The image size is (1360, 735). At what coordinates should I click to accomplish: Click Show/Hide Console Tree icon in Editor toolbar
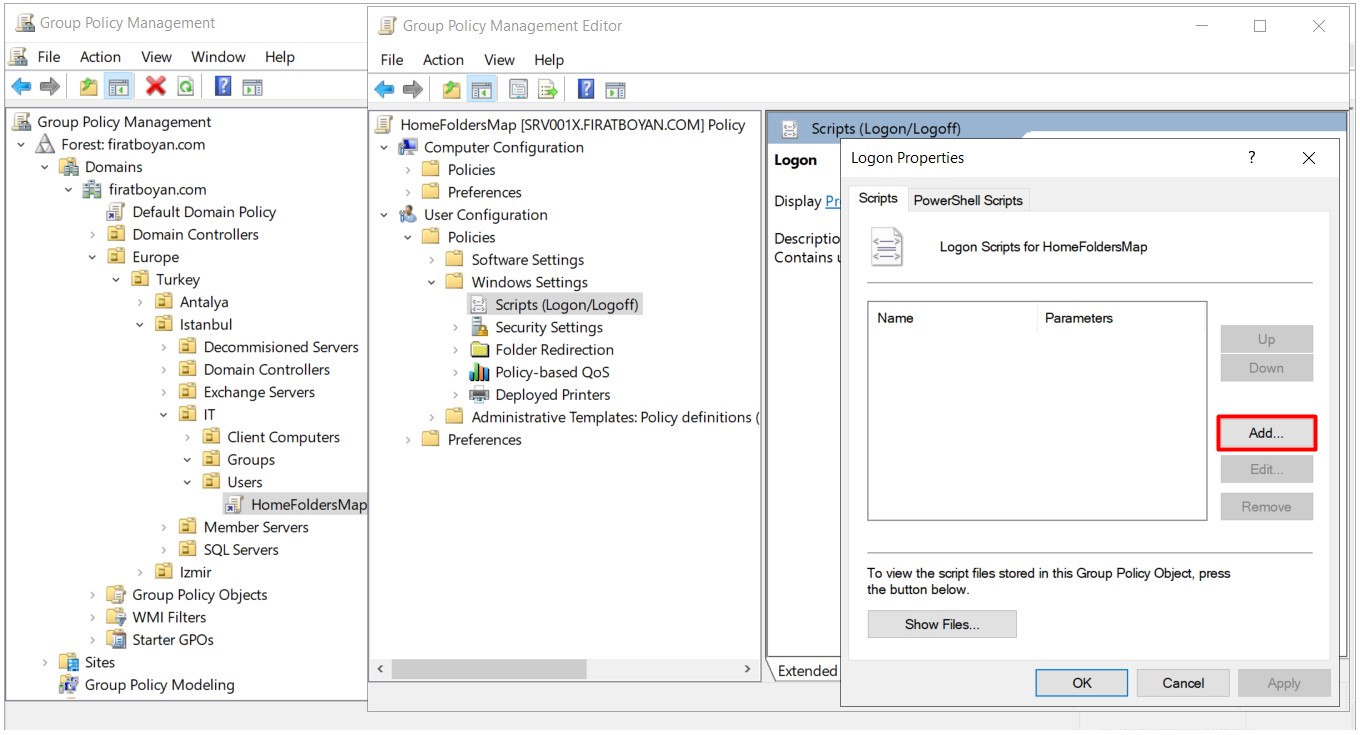(x=482, y=90)
